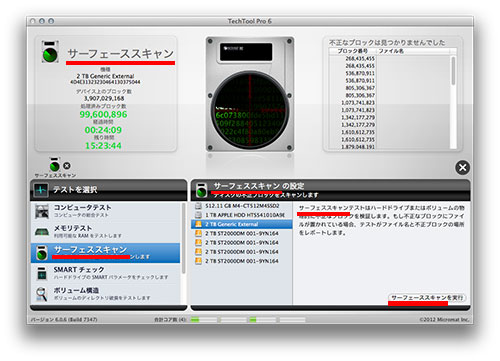Click the drive icon in the サーフェススキャン の設定 header
Screen dimensions: 500x361
point(201,190)
